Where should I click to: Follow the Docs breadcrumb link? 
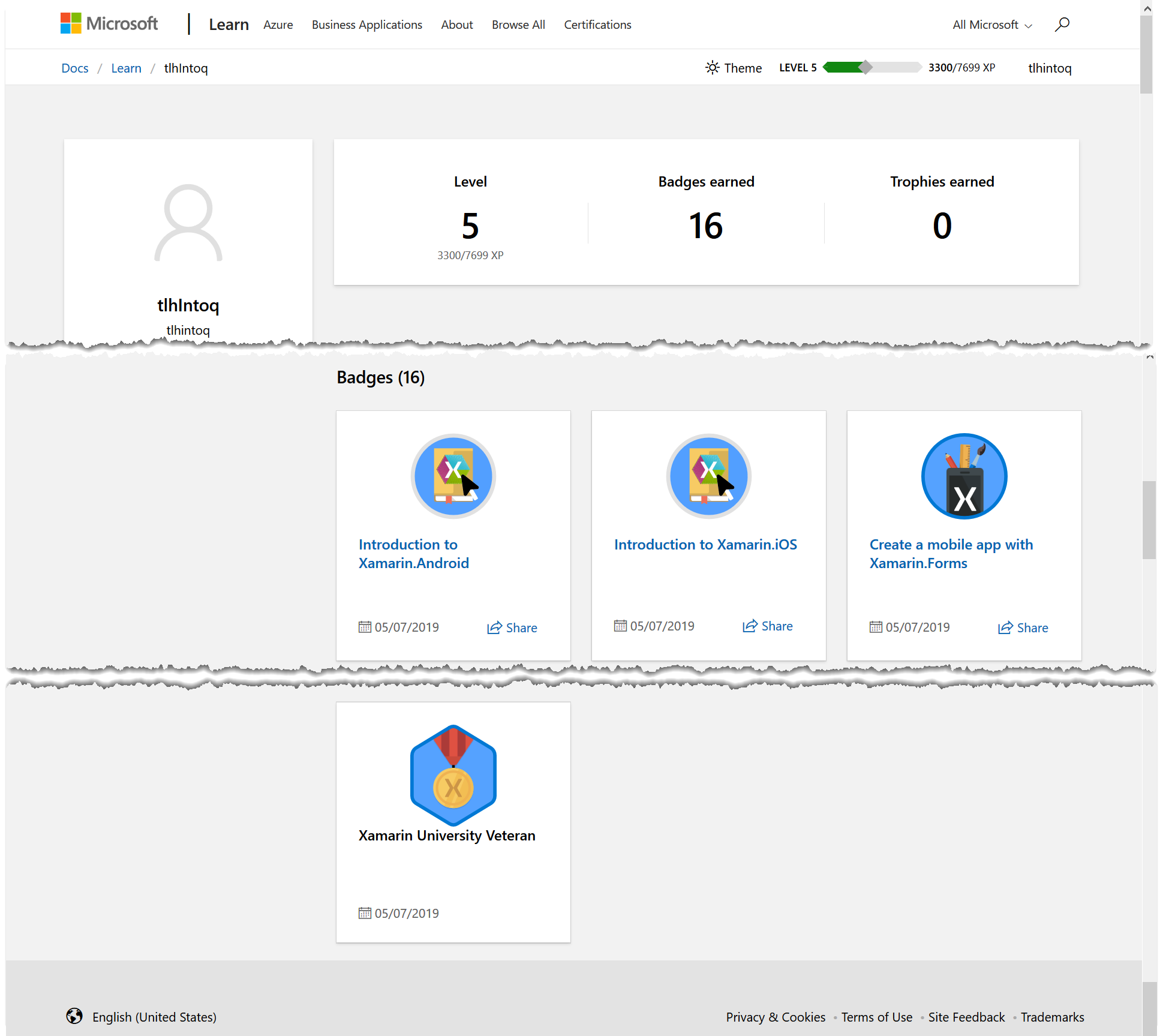point(75,68)
